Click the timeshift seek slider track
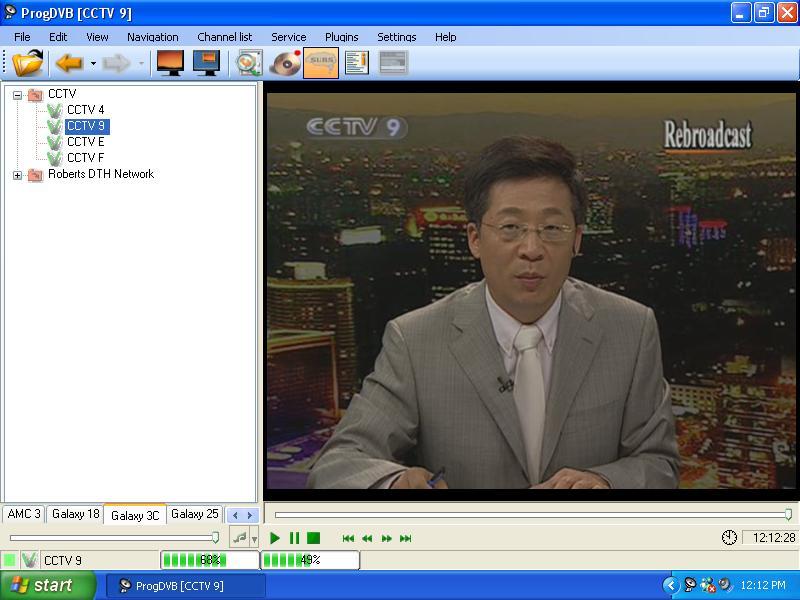The image size is (800, 600). 531,515
